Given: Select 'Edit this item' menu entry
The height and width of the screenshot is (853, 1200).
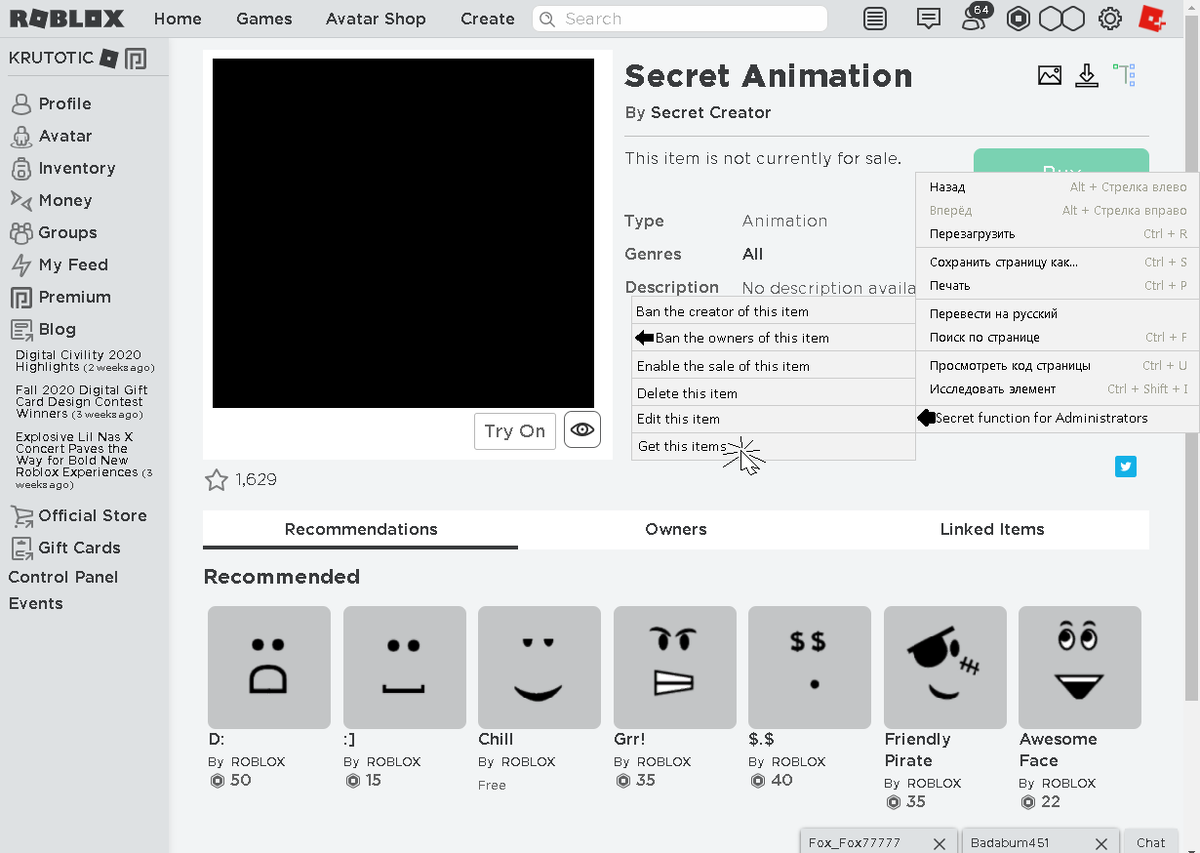Looking at the screenshot, I should coord(773,419).
